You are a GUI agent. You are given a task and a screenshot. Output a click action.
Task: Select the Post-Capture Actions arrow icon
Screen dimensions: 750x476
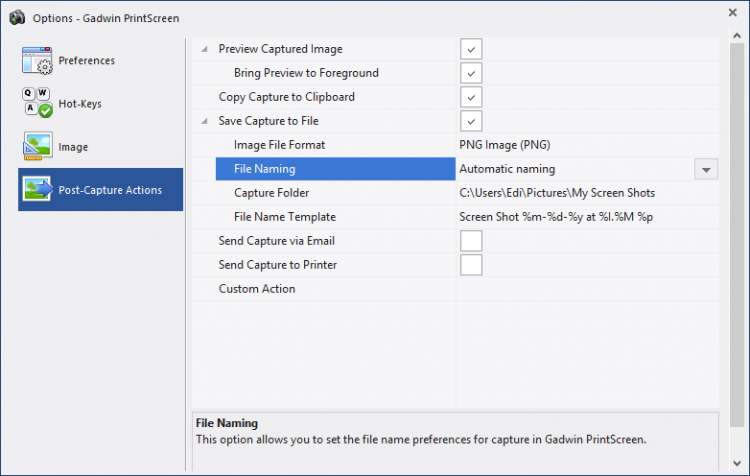(x=37, y=190)
